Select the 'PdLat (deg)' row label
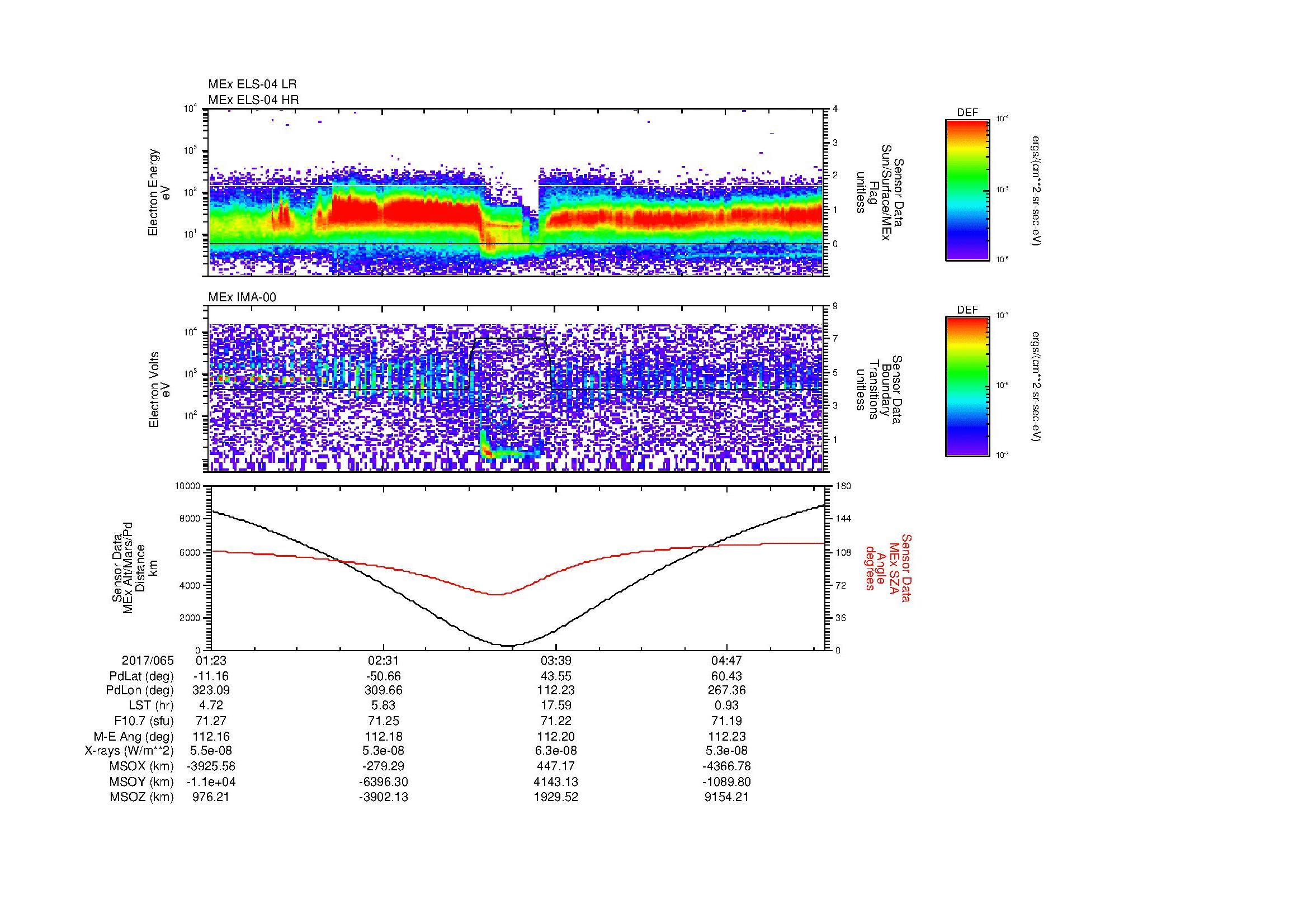Viewport: 1308px width, 924px height. click(141, 676)
